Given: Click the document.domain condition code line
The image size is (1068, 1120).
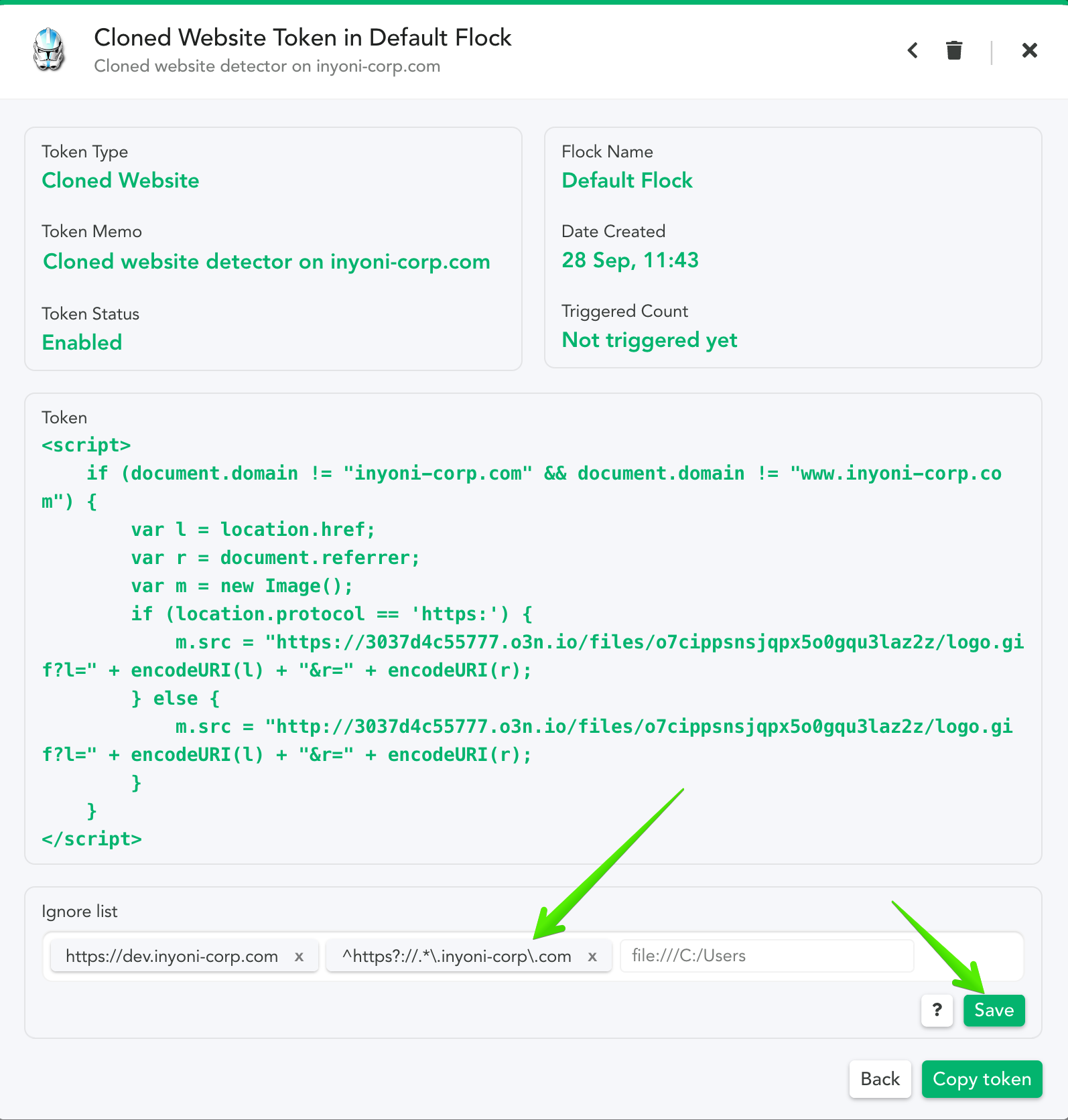Looking at the screenshot, I should pyautogui.click(x=521, y=487).
